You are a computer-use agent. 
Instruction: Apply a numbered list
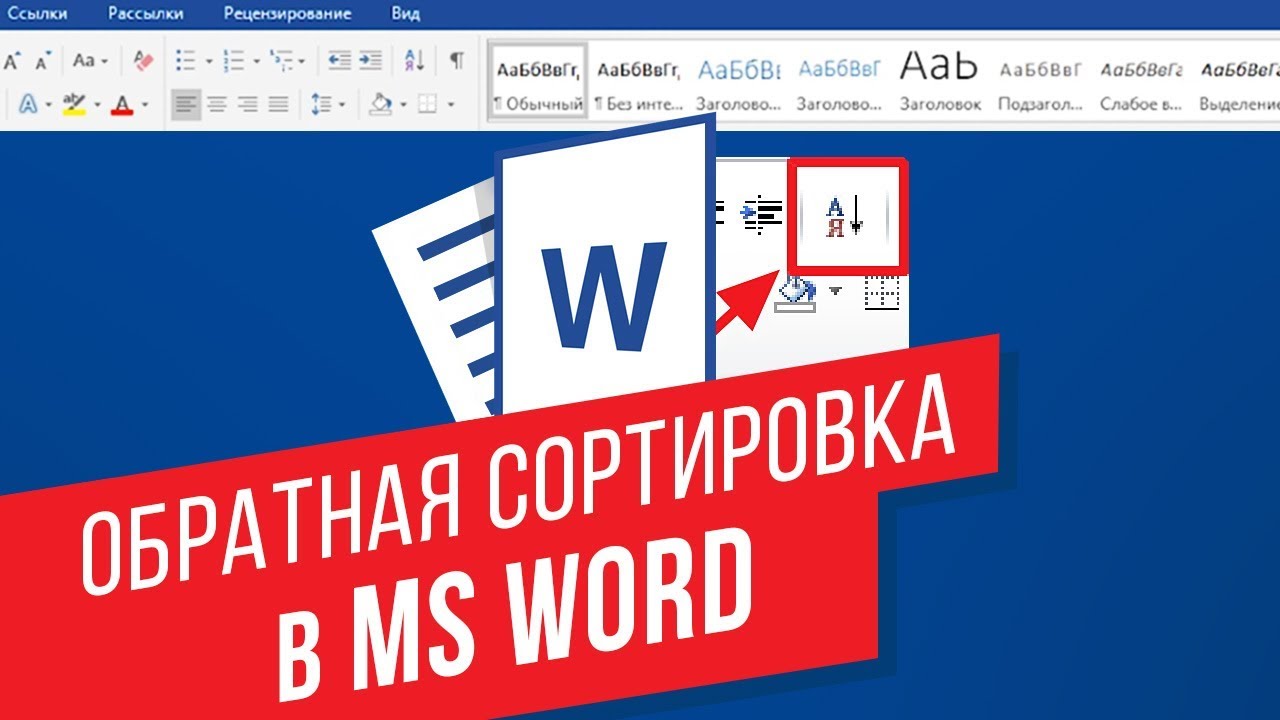(234, 61)
